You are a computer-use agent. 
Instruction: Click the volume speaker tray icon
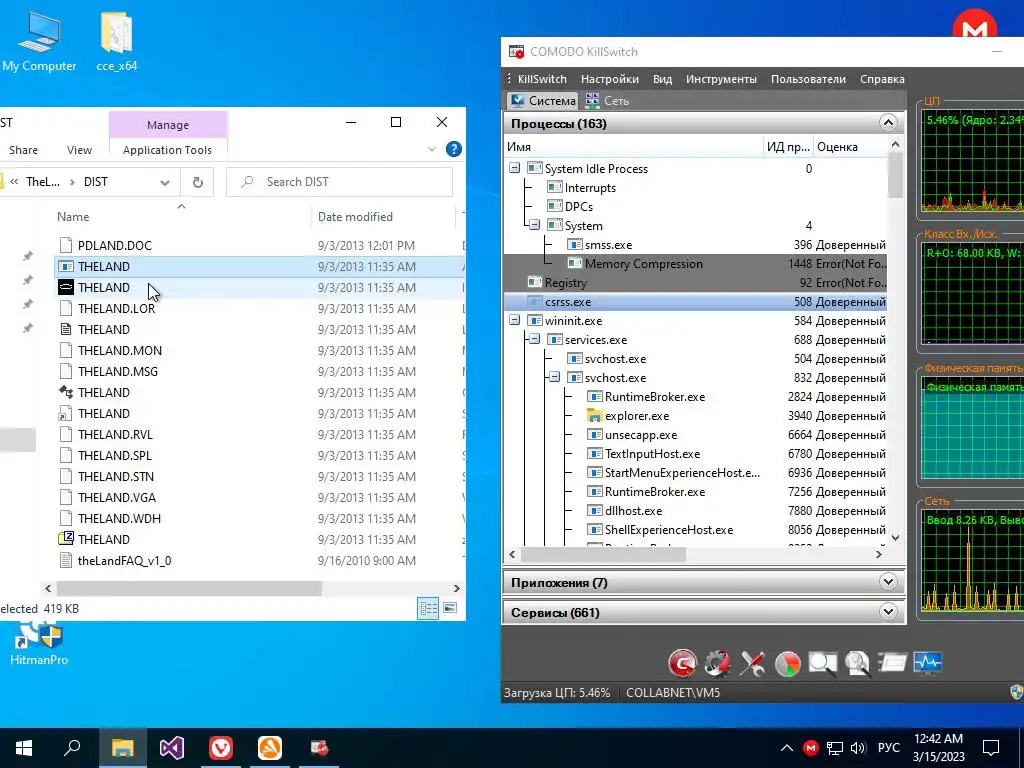click(x=858, y=748)
